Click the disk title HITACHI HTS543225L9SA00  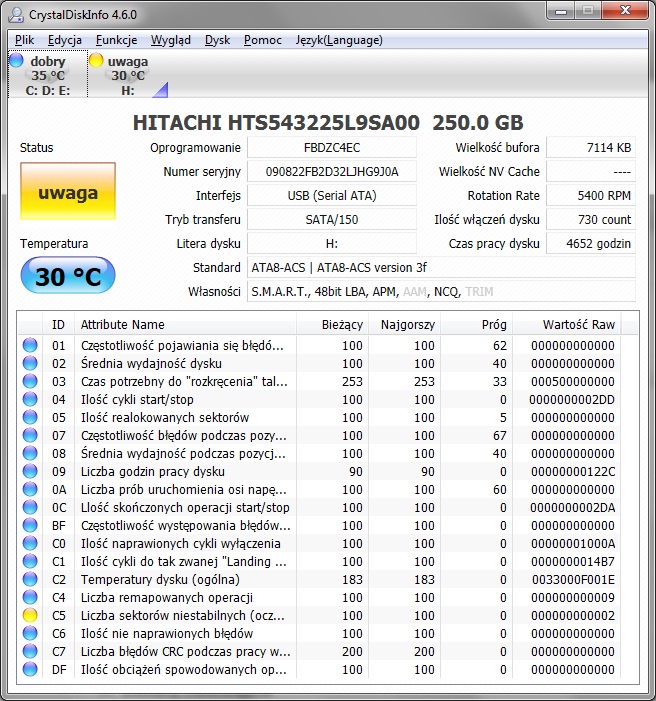click(276, 122)
